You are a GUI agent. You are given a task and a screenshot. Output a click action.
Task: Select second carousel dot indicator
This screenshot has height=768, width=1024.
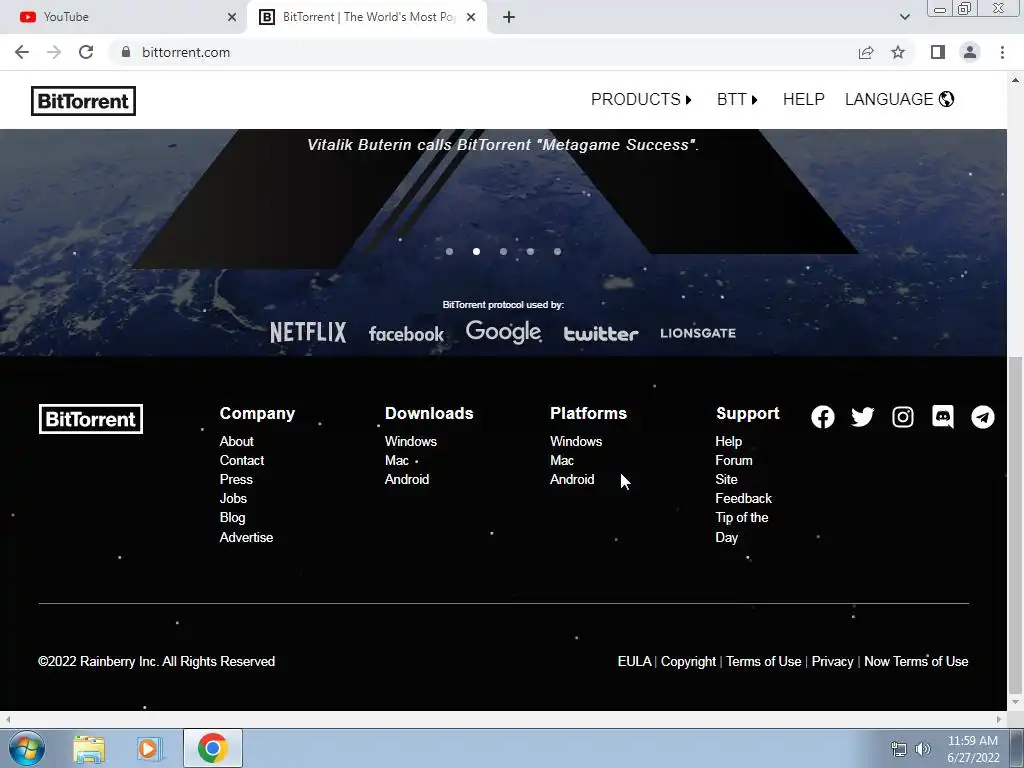476,251
